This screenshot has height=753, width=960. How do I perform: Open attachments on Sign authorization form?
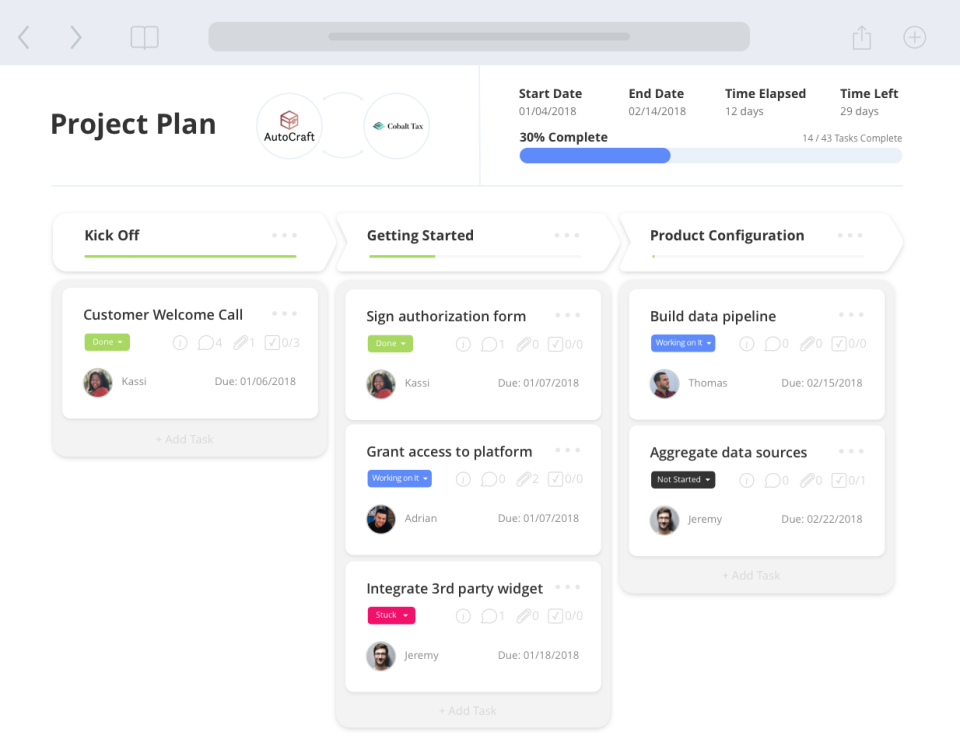527,345
